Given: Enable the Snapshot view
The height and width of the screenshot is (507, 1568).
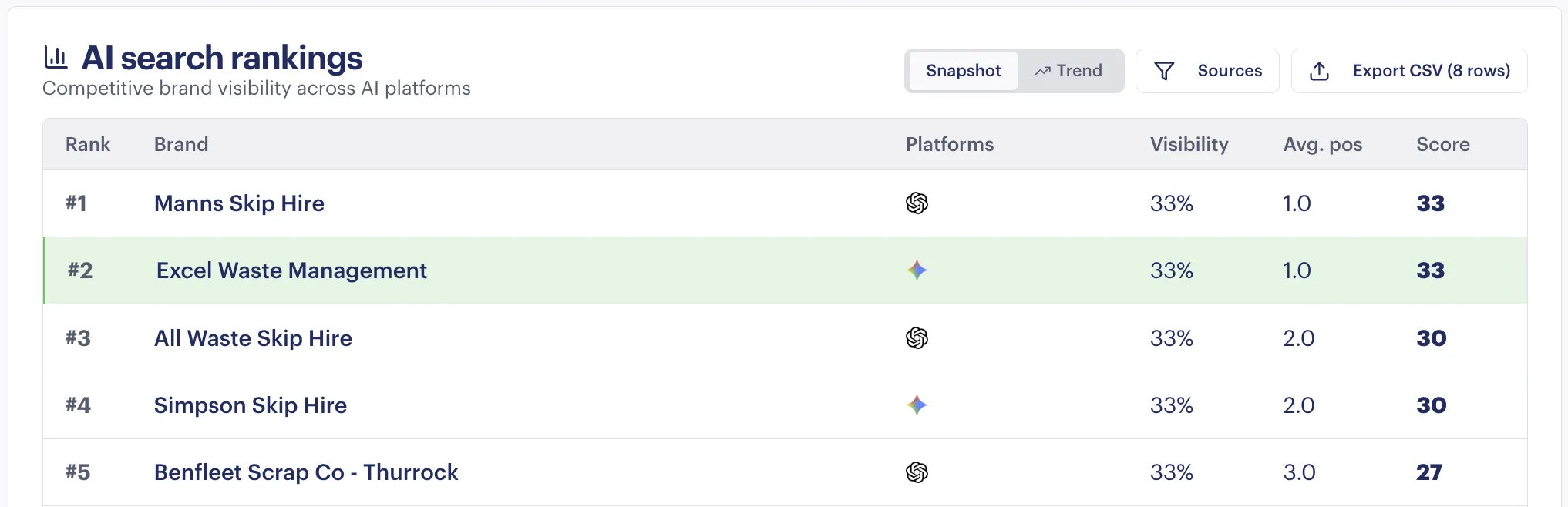Looking at the screenshot, I should (962, 70).
